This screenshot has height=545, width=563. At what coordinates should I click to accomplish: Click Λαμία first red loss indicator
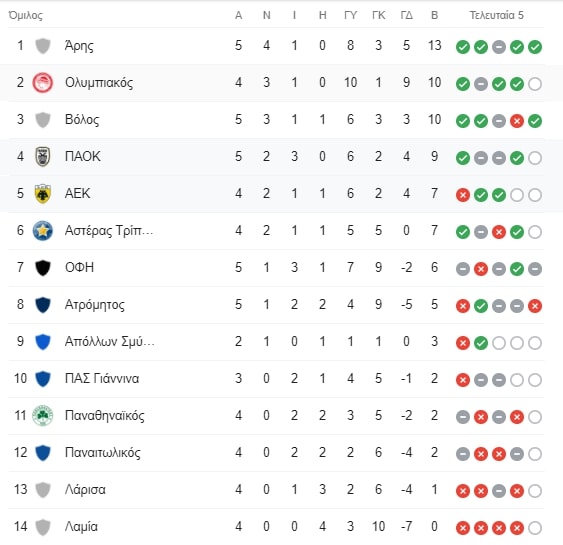(x=463, y=528)
